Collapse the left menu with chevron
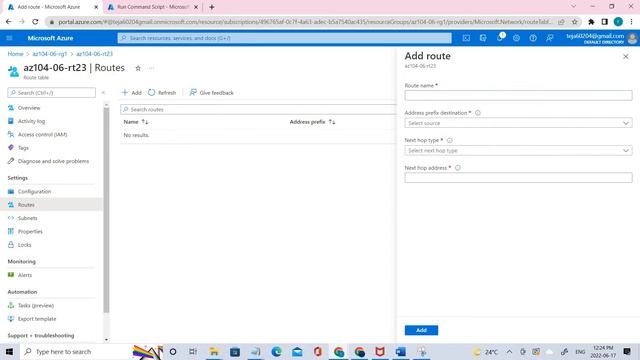Screen dimensions: 640x360 103,93
